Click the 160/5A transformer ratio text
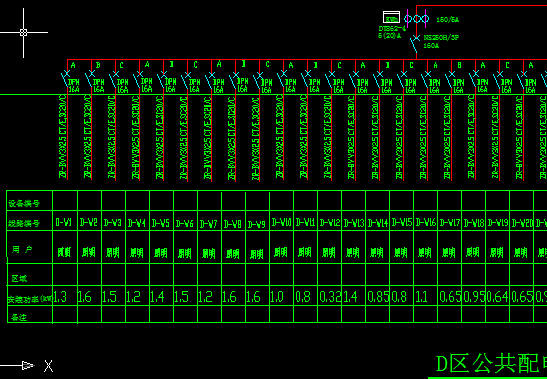Screen dimensions: 547x379 pos(448,20)
